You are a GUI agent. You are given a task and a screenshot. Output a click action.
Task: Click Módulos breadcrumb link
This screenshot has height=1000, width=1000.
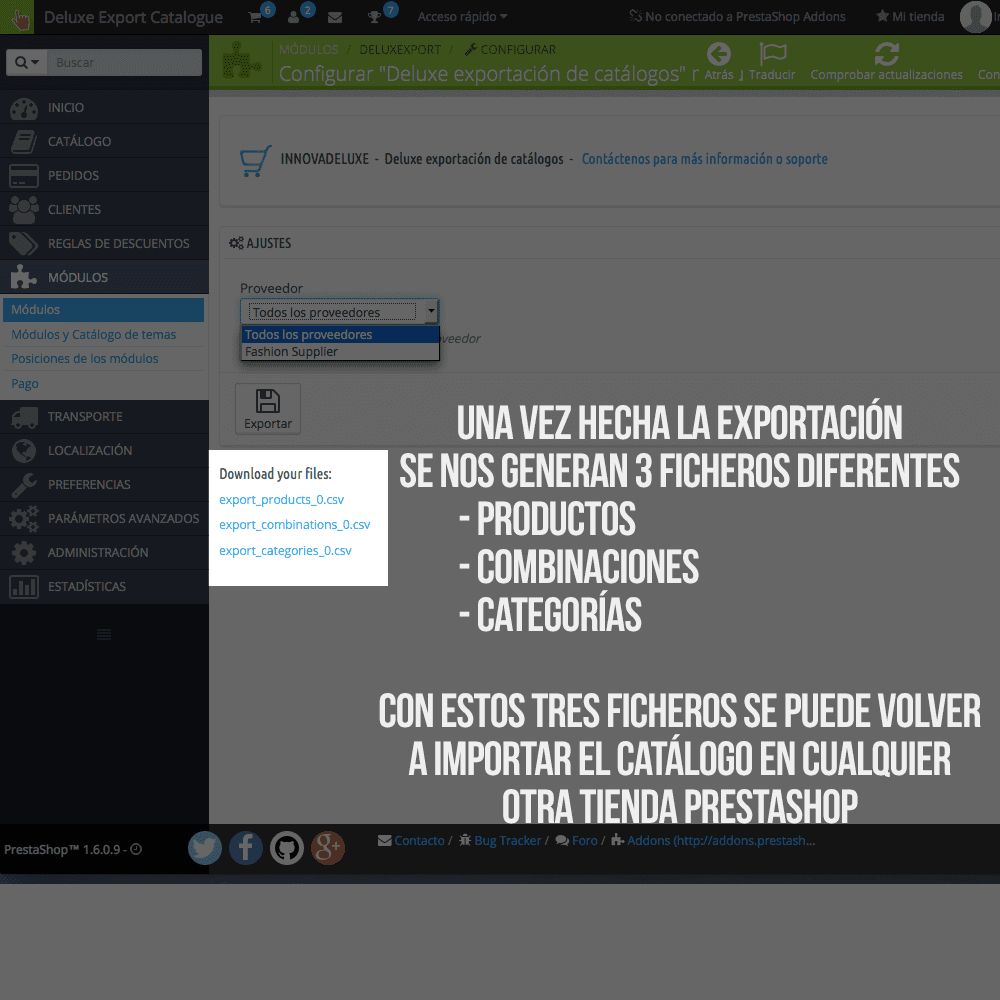tap(309, 49)
